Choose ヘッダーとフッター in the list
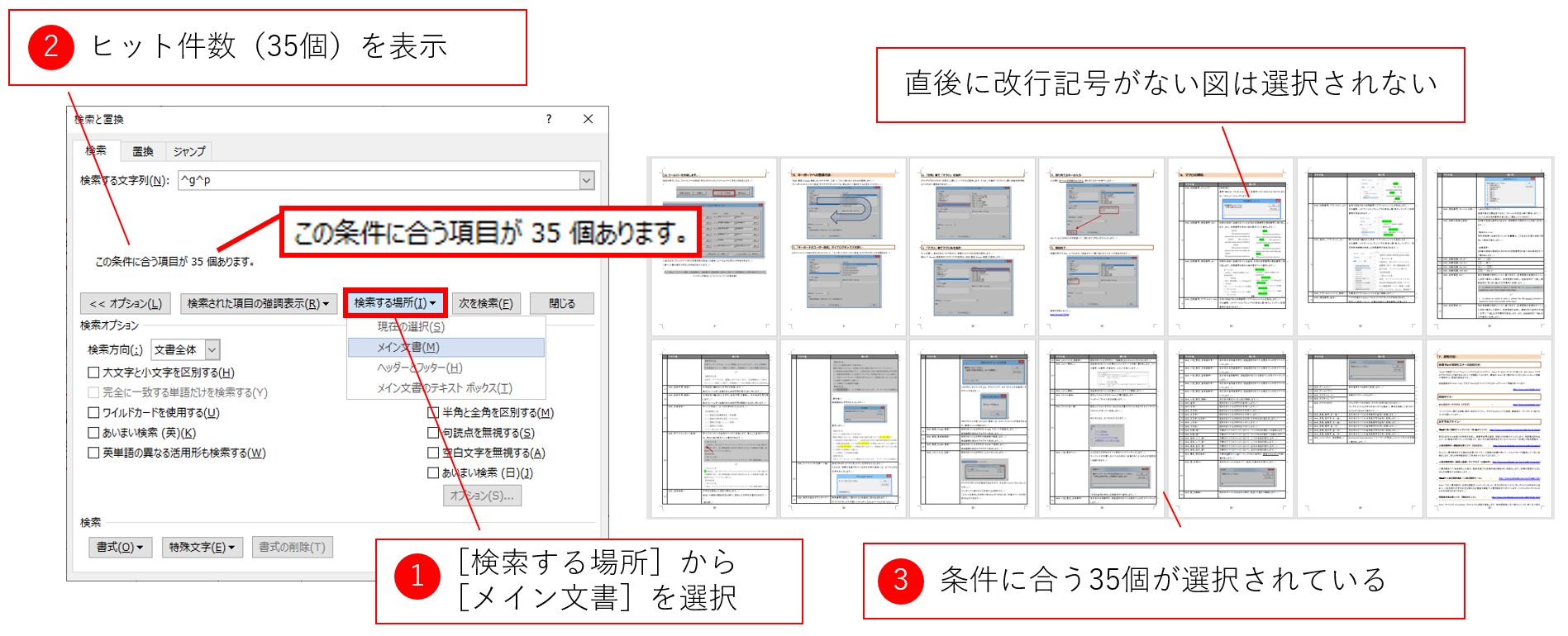This screenshot has width=1568, height=636. coord(419,368)
